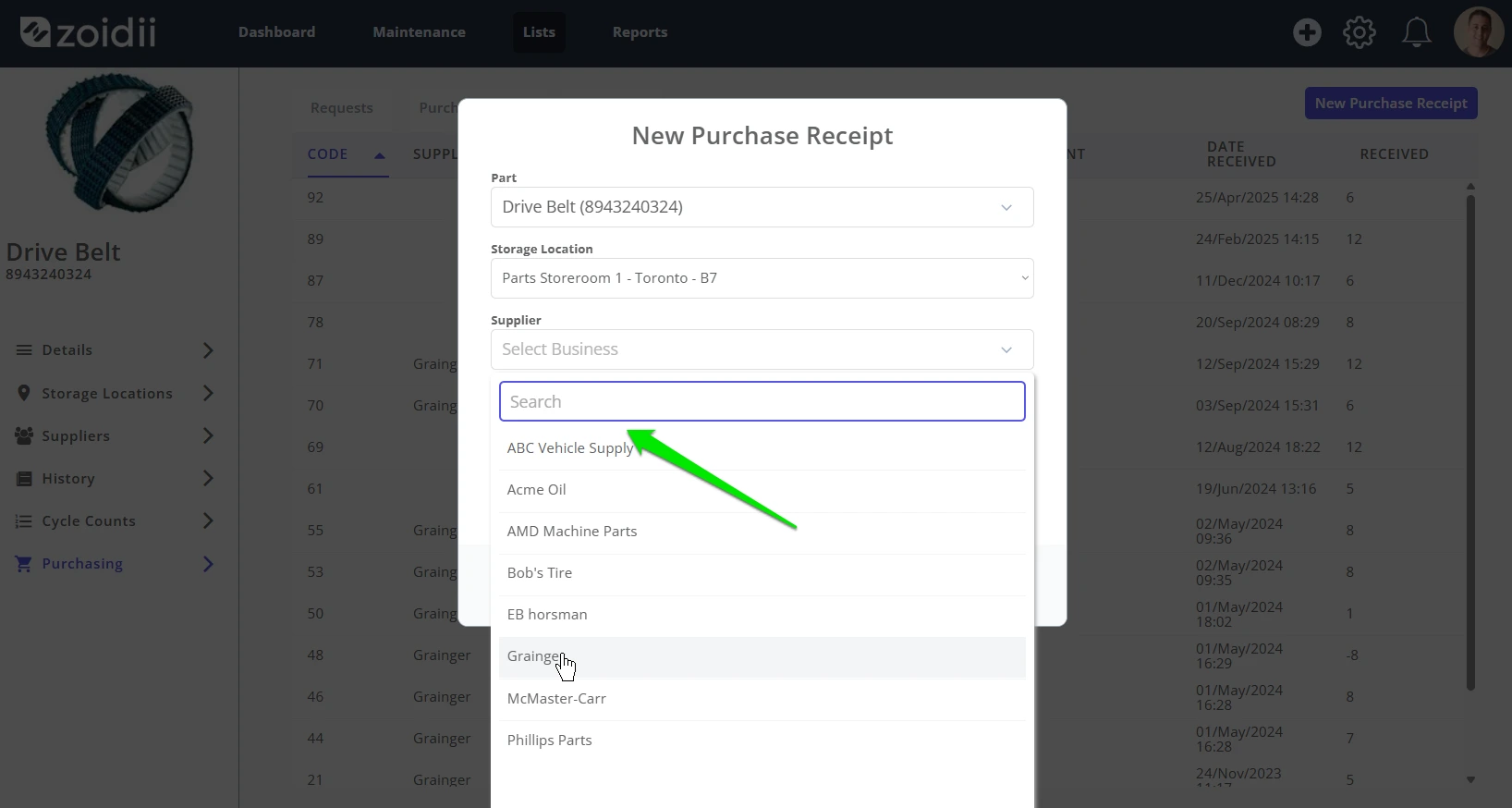The width and height of the screenshot is (1512, 808).
Task: Open Storage Locations in sidebar
Action: coord(107,394)
